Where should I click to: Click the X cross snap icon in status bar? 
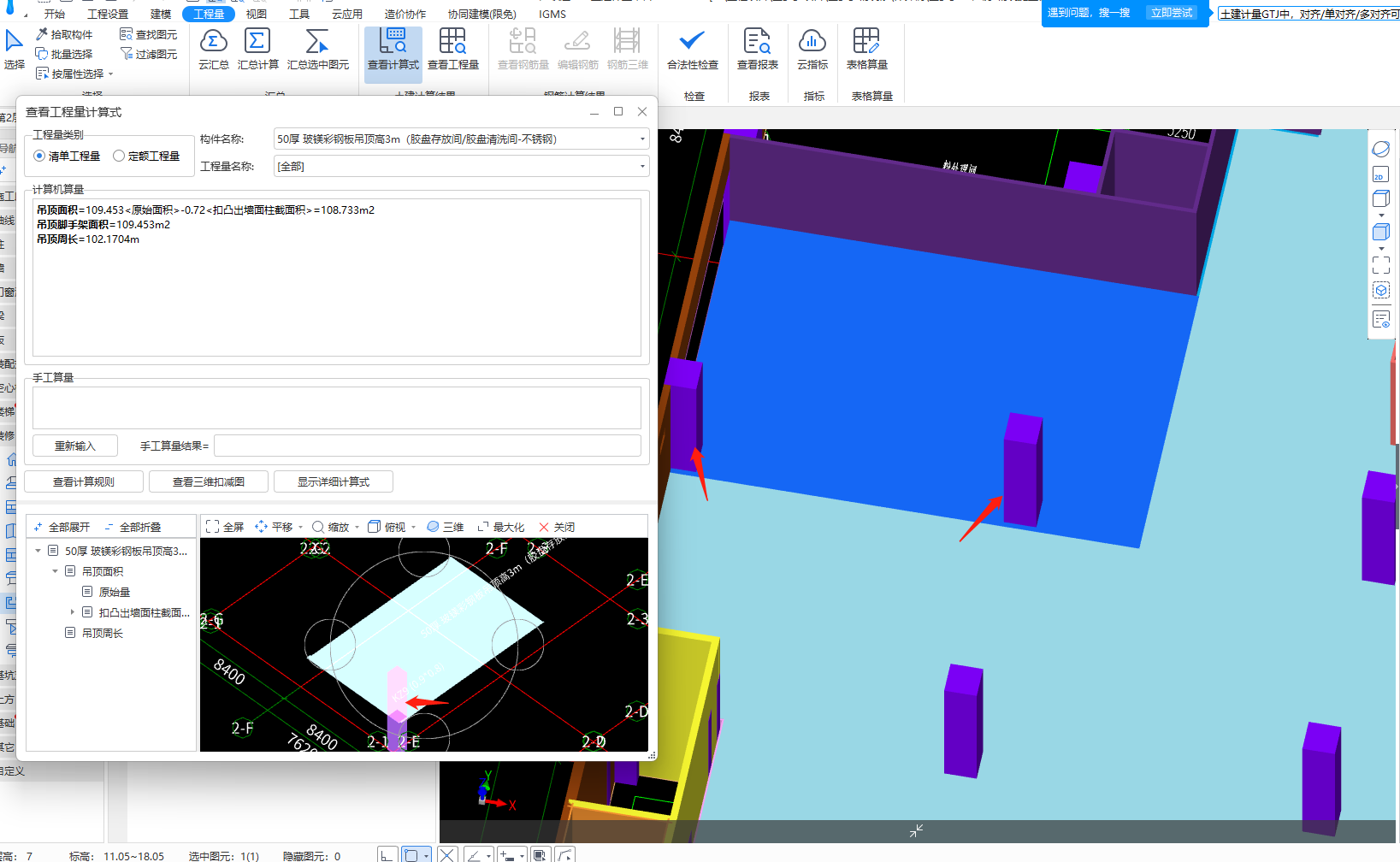click(x=447, y=854)
